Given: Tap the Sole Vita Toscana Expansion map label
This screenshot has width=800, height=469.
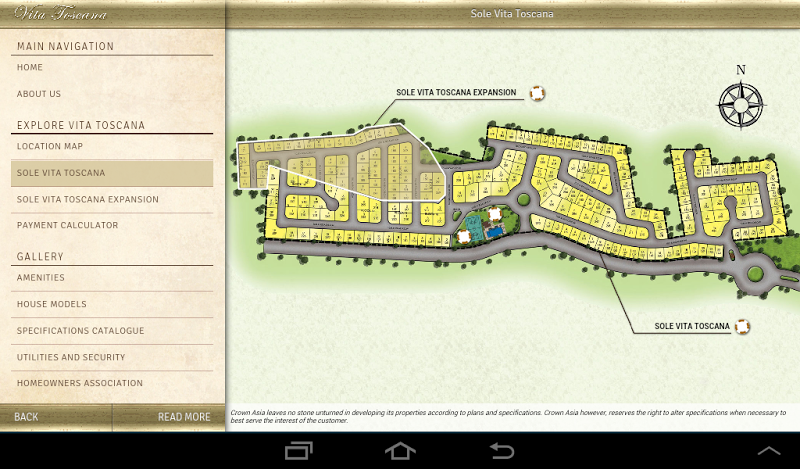Looking at the screenshot, I should 456,92.
